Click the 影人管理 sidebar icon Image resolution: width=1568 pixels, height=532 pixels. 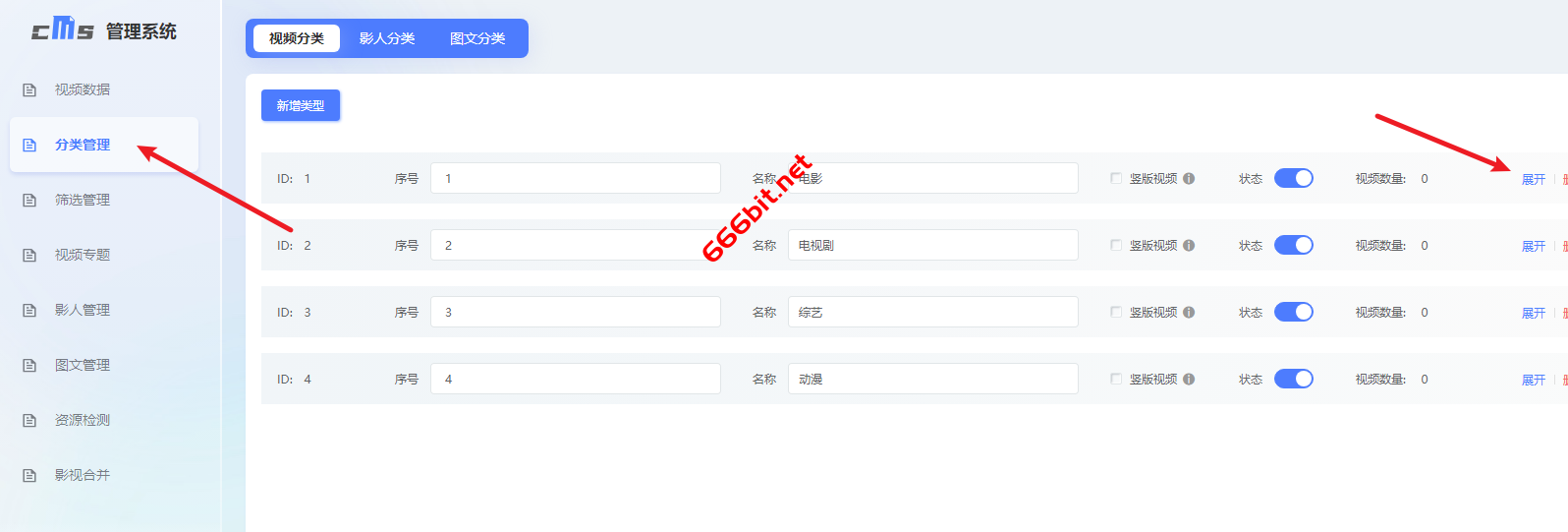(29, 310)
